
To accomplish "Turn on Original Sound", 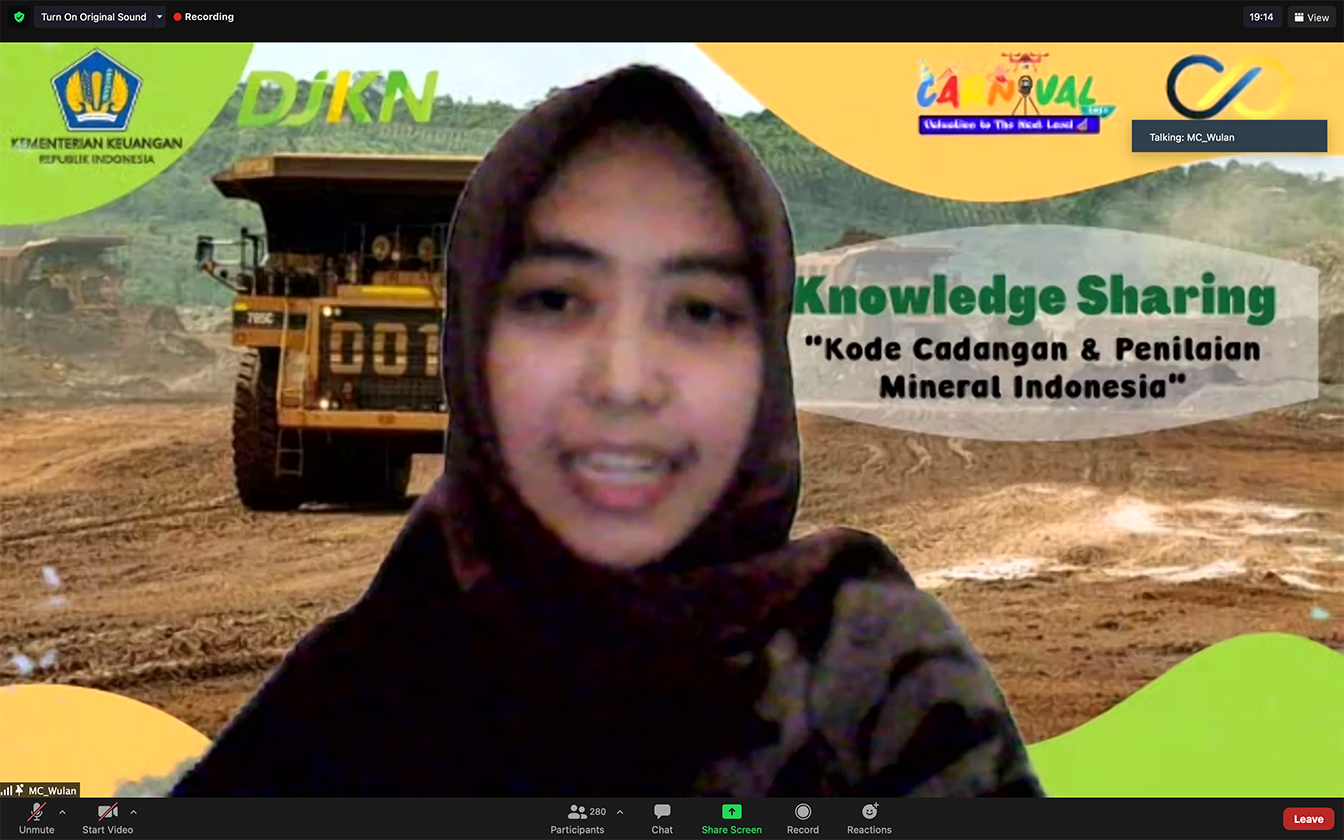I will pyautogui.click(x=93, y=17).
